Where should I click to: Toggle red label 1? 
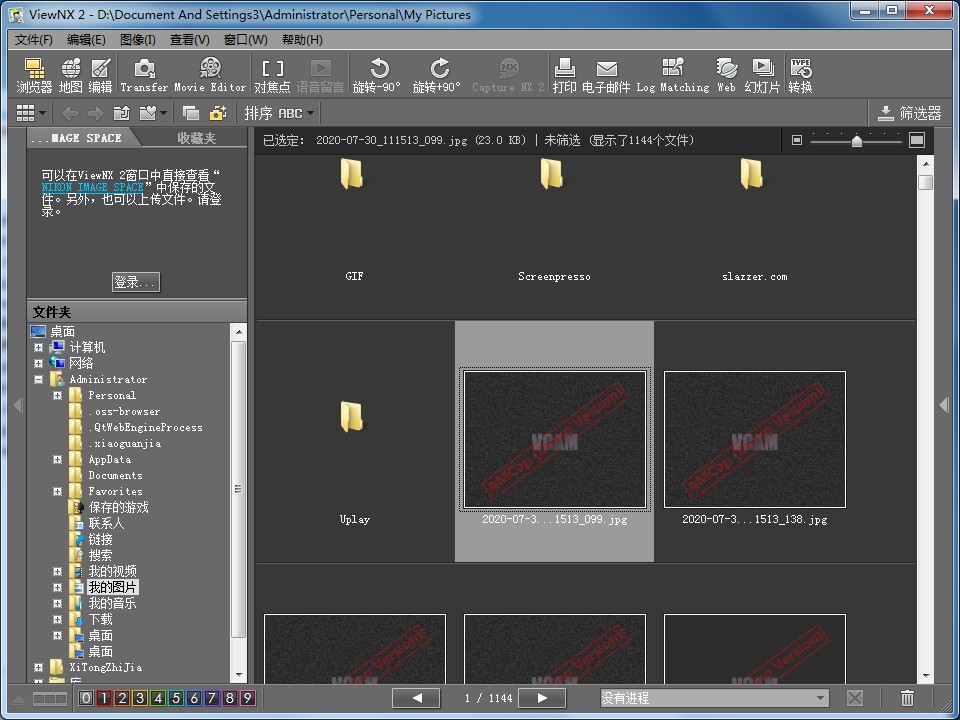pyautogui.click(x=104, y=698)
